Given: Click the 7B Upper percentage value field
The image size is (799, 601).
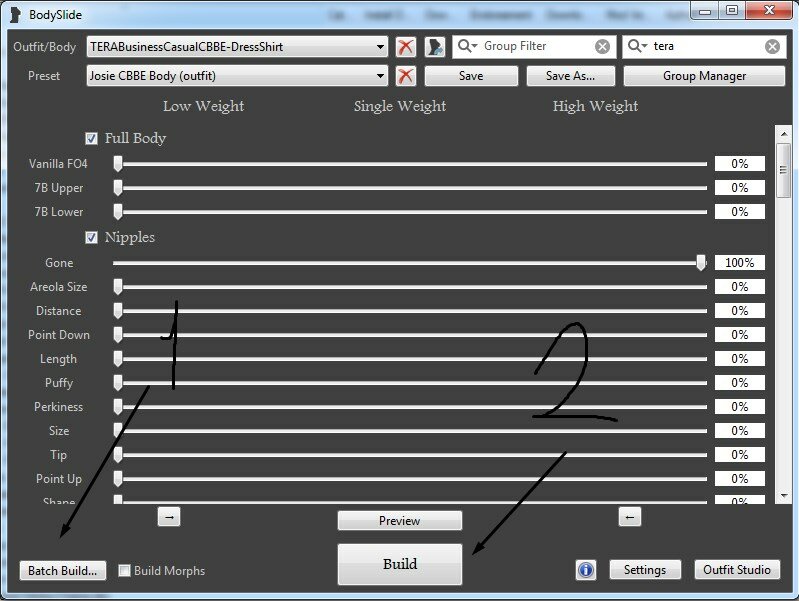Looking at the screenshot, I should (x=740, y=188).
